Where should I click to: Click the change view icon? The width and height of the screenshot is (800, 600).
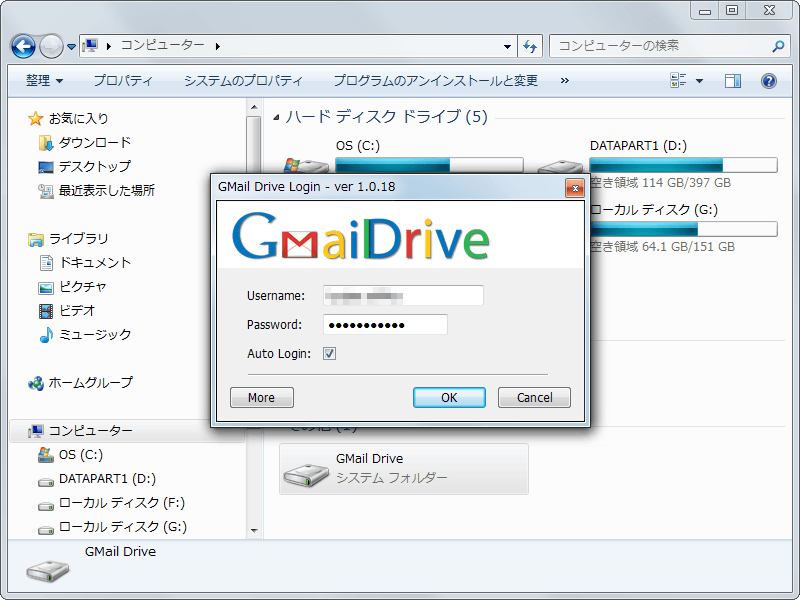pyautogui.click(x=678, y=80)
